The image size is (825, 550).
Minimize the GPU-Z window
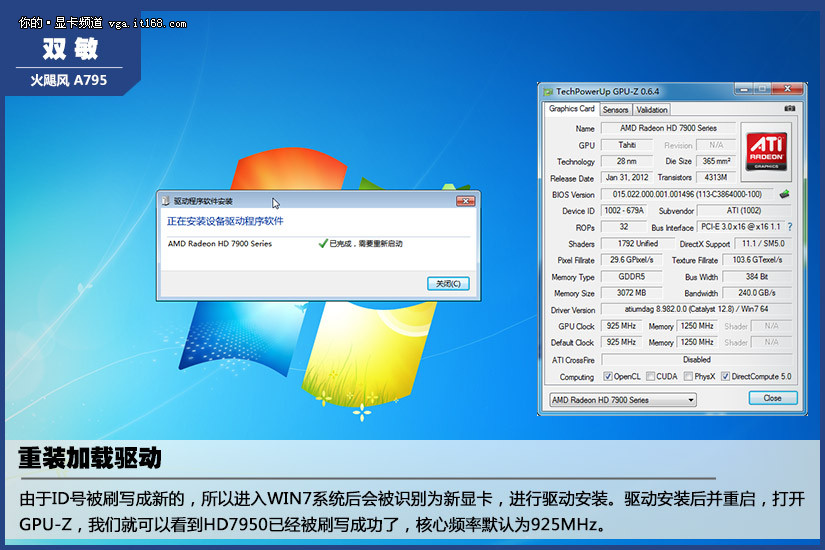[745, 89]
